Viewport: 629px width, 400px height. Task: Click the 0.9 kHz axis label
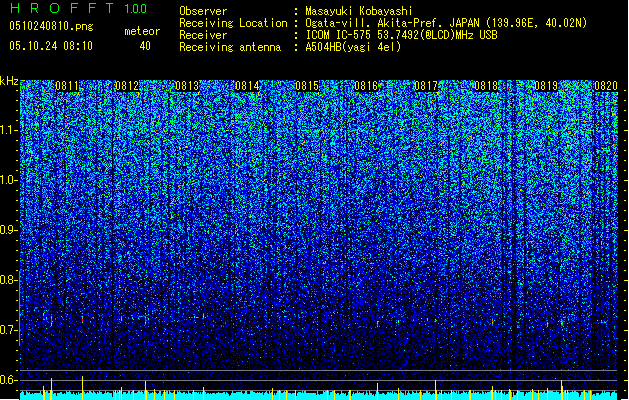coord(9,230)
